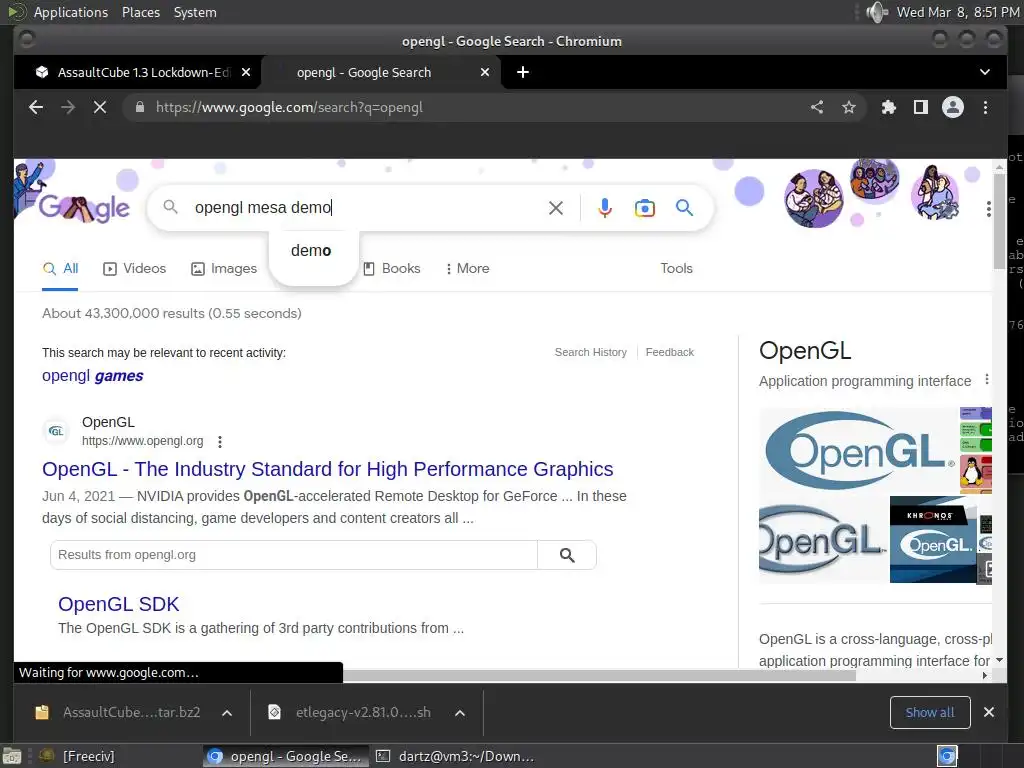The width and height of the screenshot is (1024, 768).
Task: Search by image with camera icon
Action: point(645,208)
